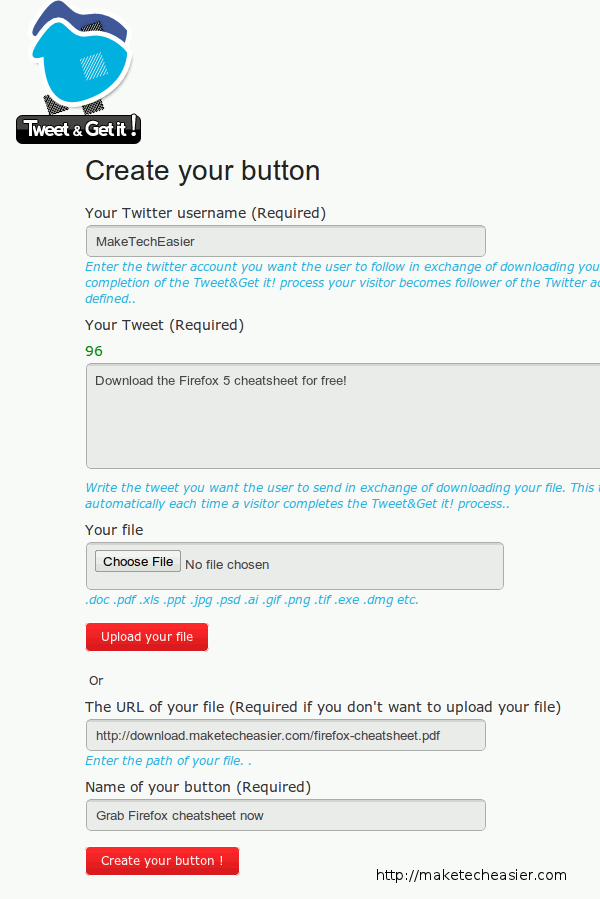Click inside the Tweet message textarea
This screenshot has width=600, height=899.
(x=340, y=415)
